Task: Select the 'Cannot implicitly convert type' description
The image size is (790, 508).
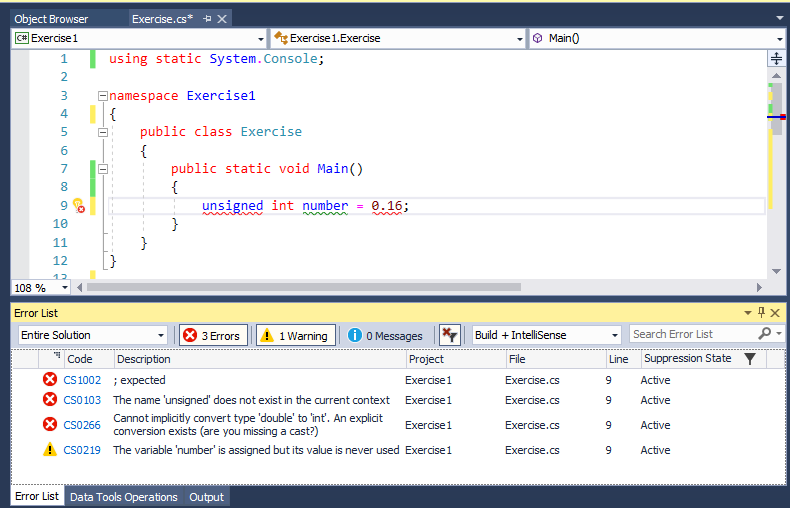Action: [x=248, y=425]
